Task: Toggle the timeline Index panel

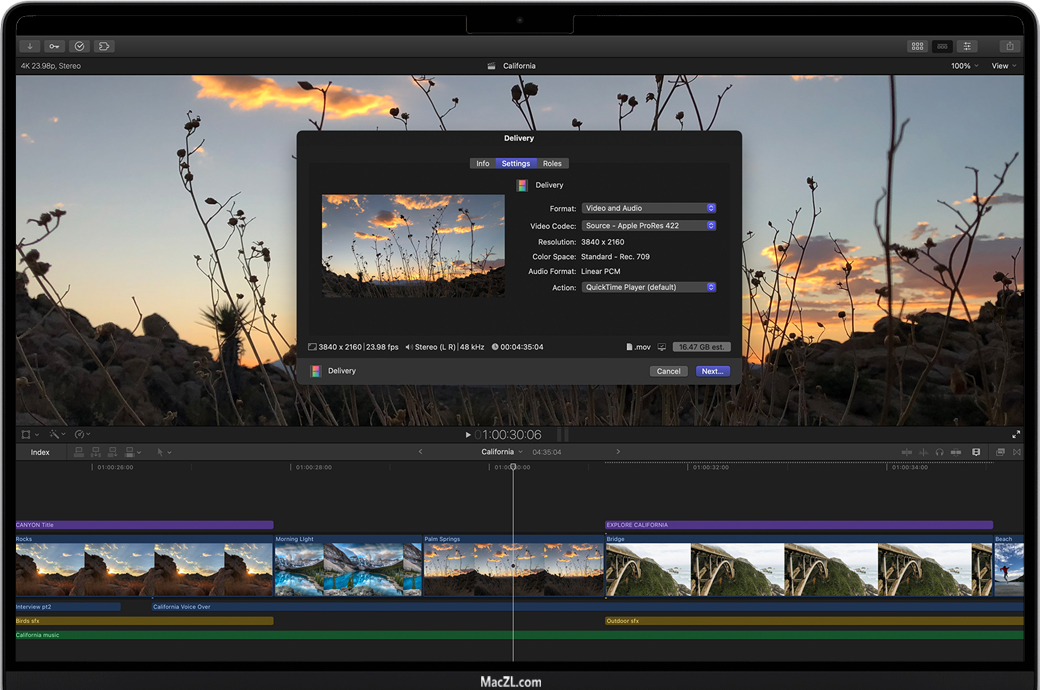Action: pyautogui.click(x=40, y=452)
